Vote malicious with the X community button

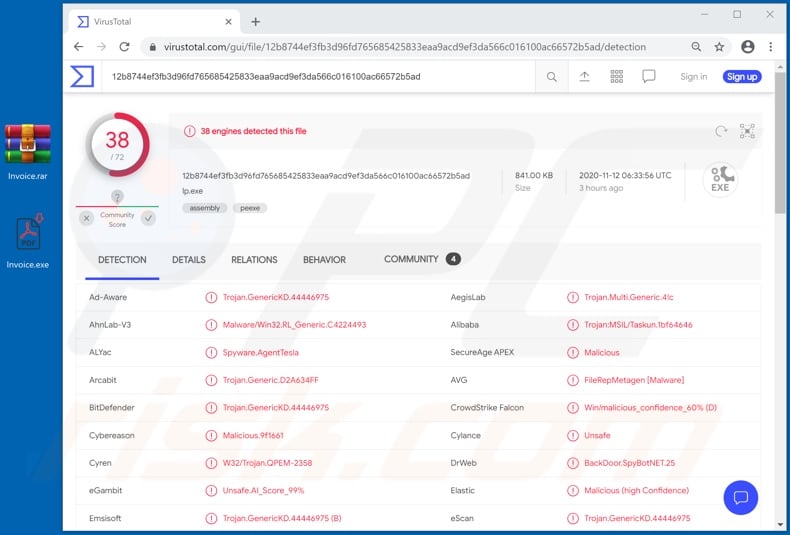point(87,218)
